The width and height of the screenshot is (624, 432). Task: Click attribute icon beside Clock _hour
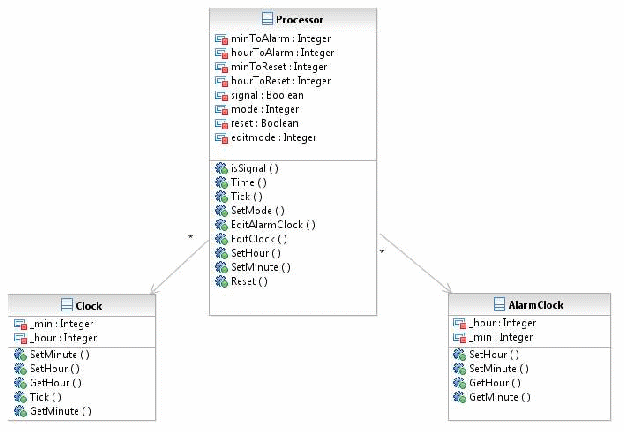(20, 338)
